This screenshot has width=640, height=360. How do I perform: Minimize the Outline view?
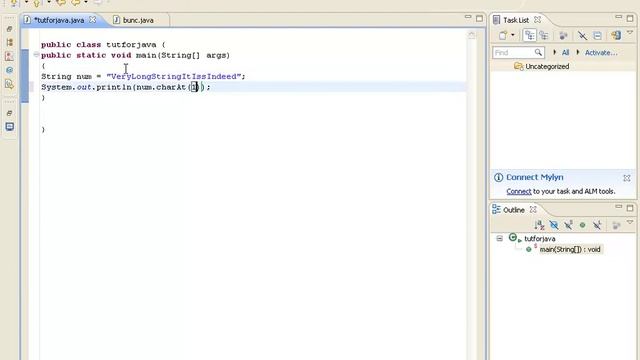click(619, 207)
